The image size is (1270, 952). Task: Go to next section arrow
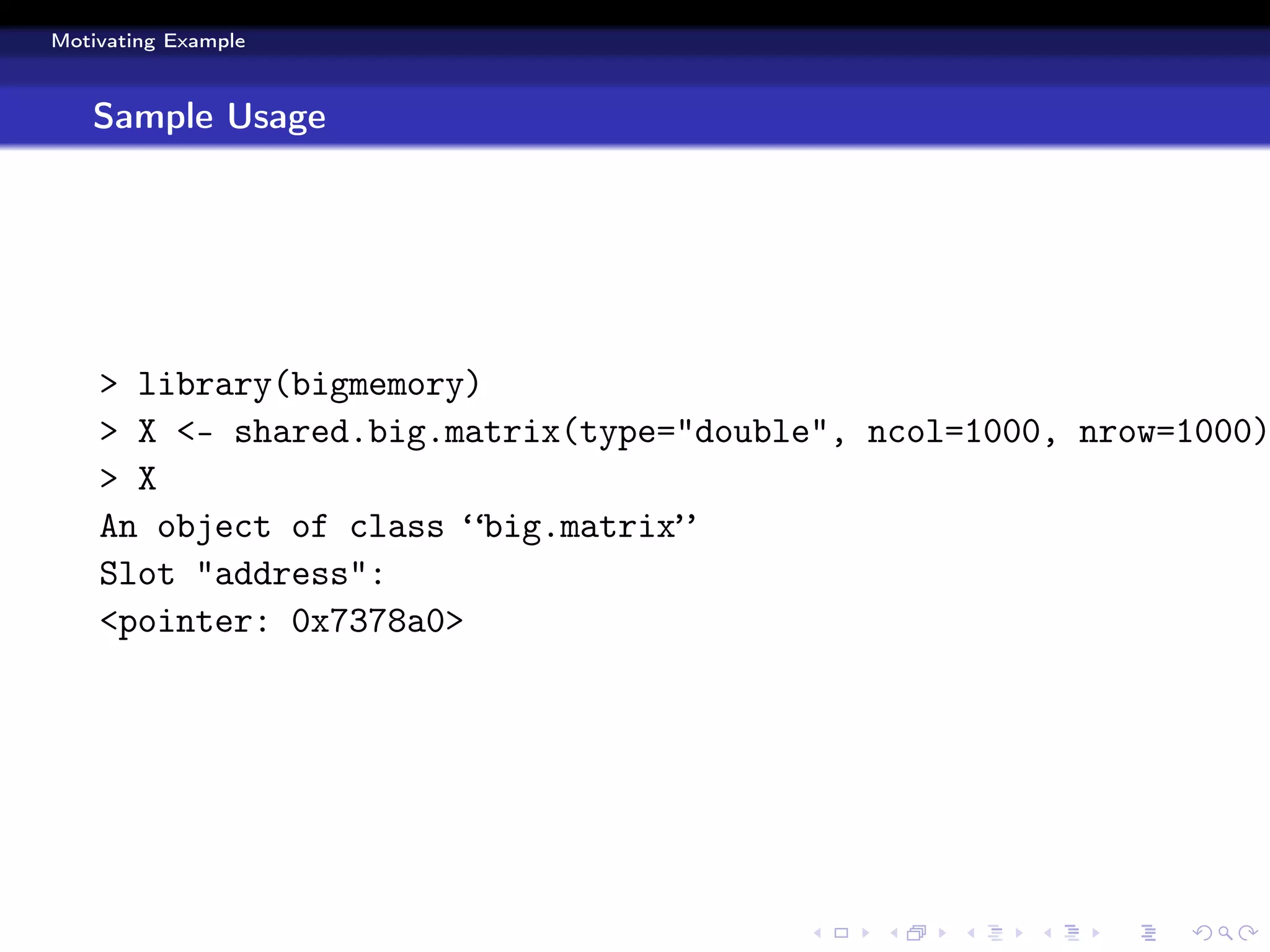point(1096,933)
